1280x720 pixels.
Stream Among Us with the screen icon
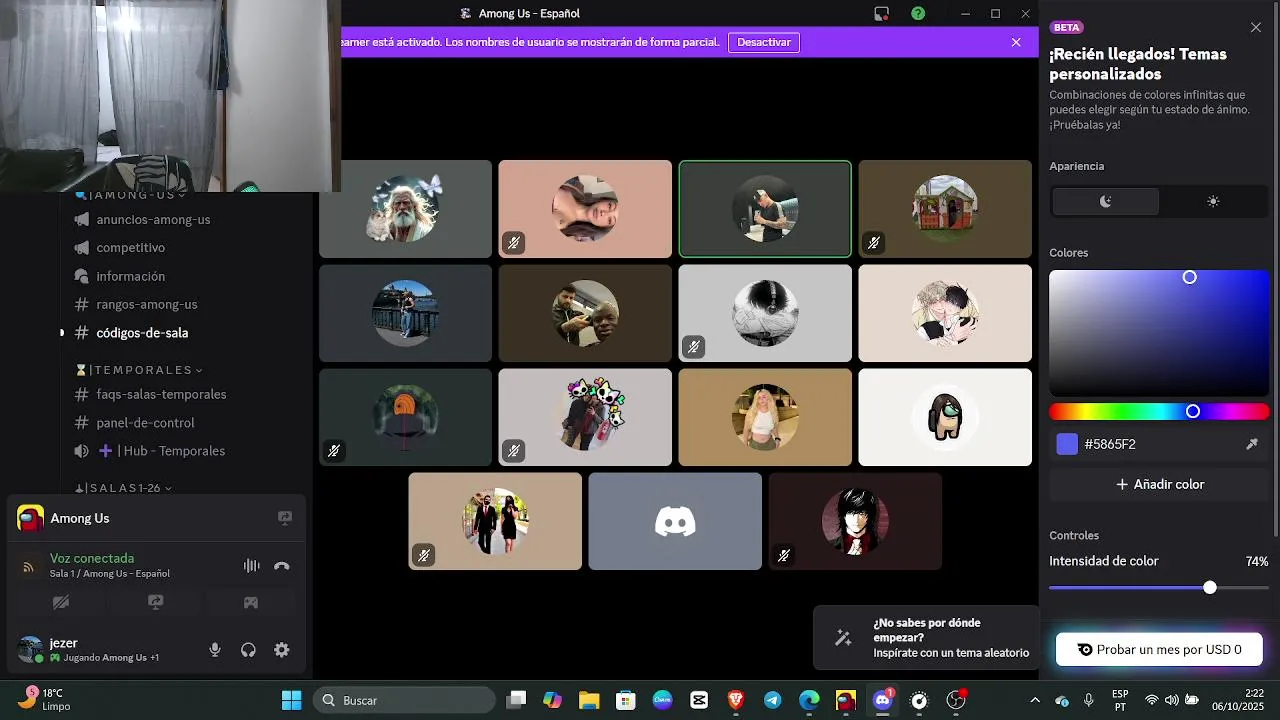(x=285, y=518)
